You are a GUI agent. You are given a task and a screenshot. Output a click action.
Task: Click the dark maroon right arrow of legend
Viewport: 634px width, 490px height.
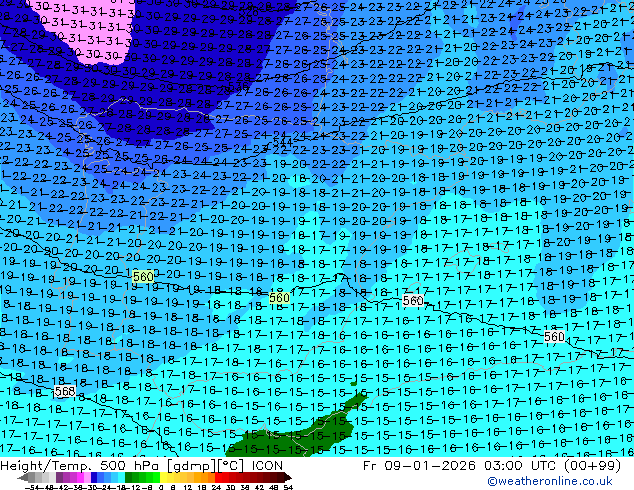[x=287, y=478]
